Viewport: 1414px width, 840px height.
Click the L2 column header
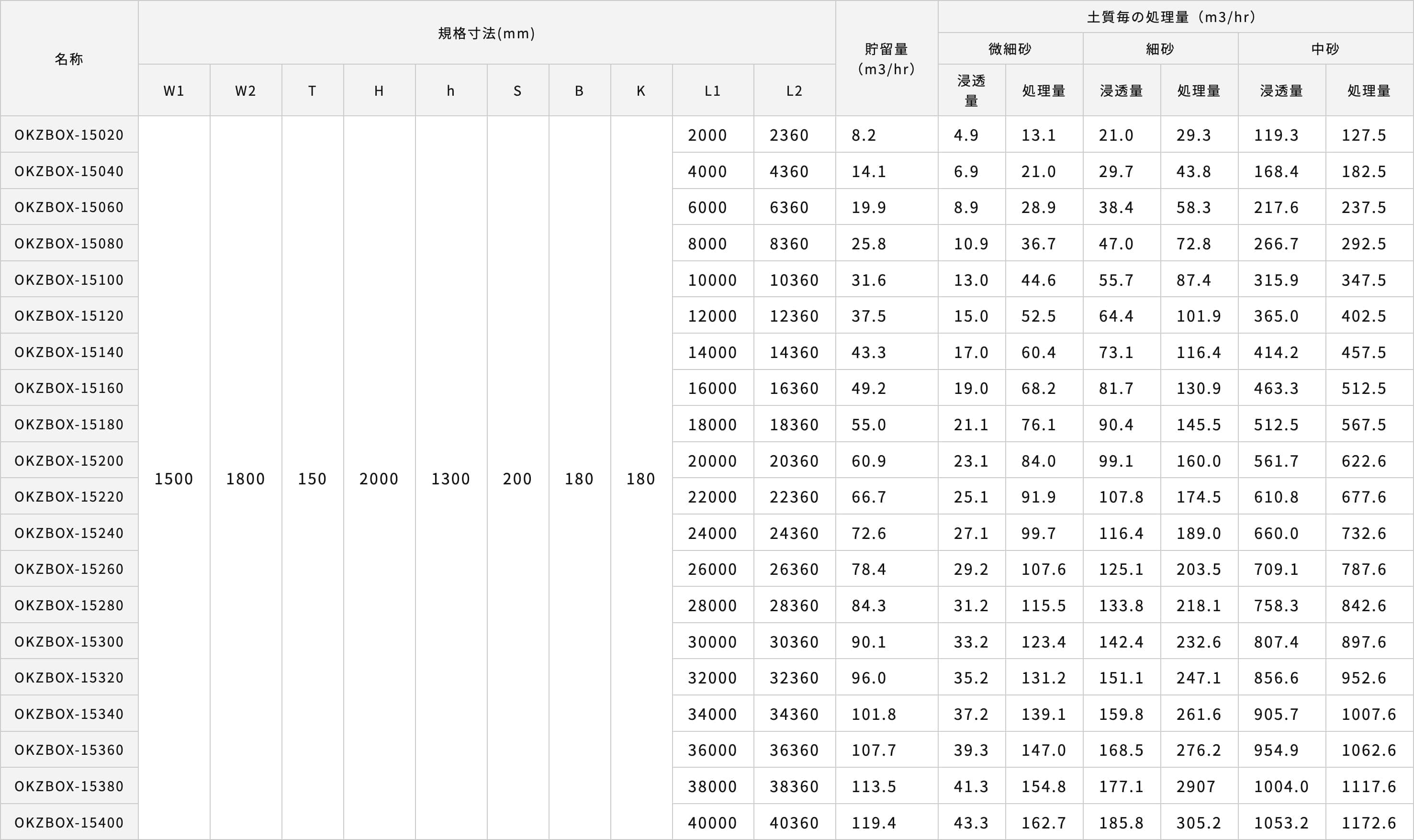[x=794, y=90]
